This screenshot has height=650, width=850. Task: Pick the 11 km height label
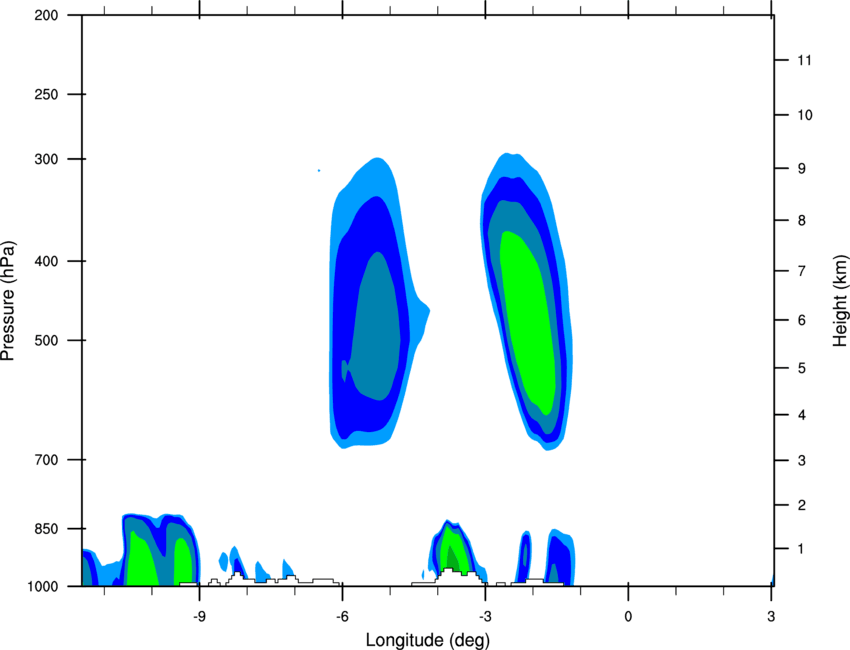coord(804,60)
